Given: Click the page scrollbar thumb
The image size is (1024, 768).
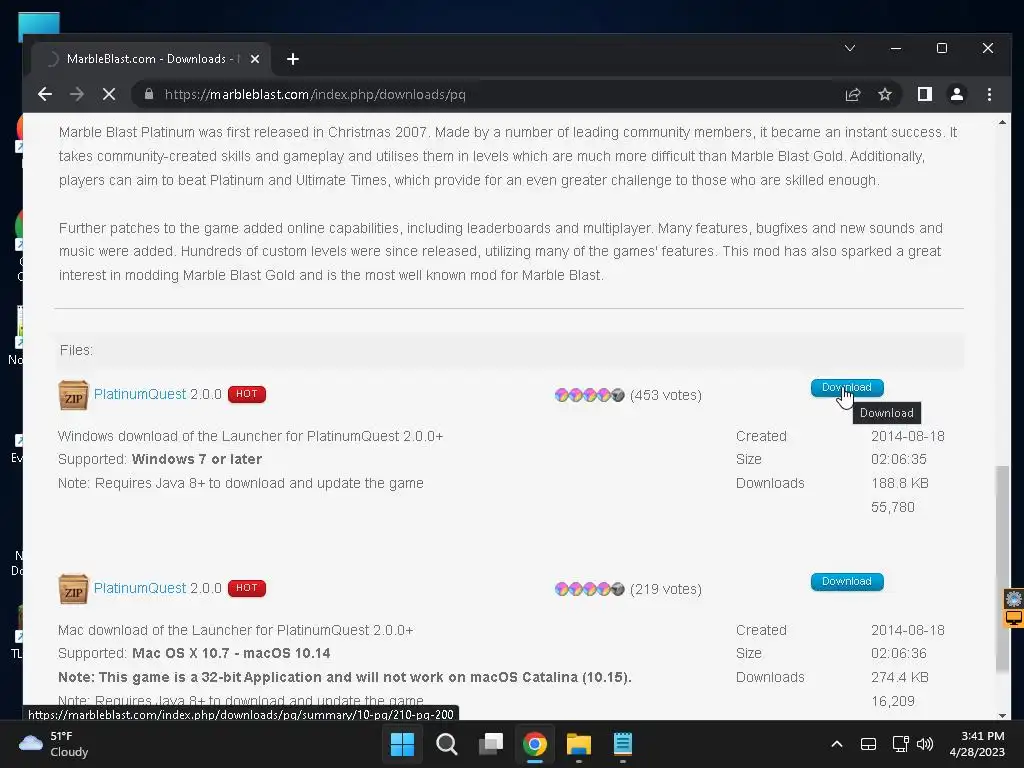Looking at the screenshot, I should (x=1002, y=568).
